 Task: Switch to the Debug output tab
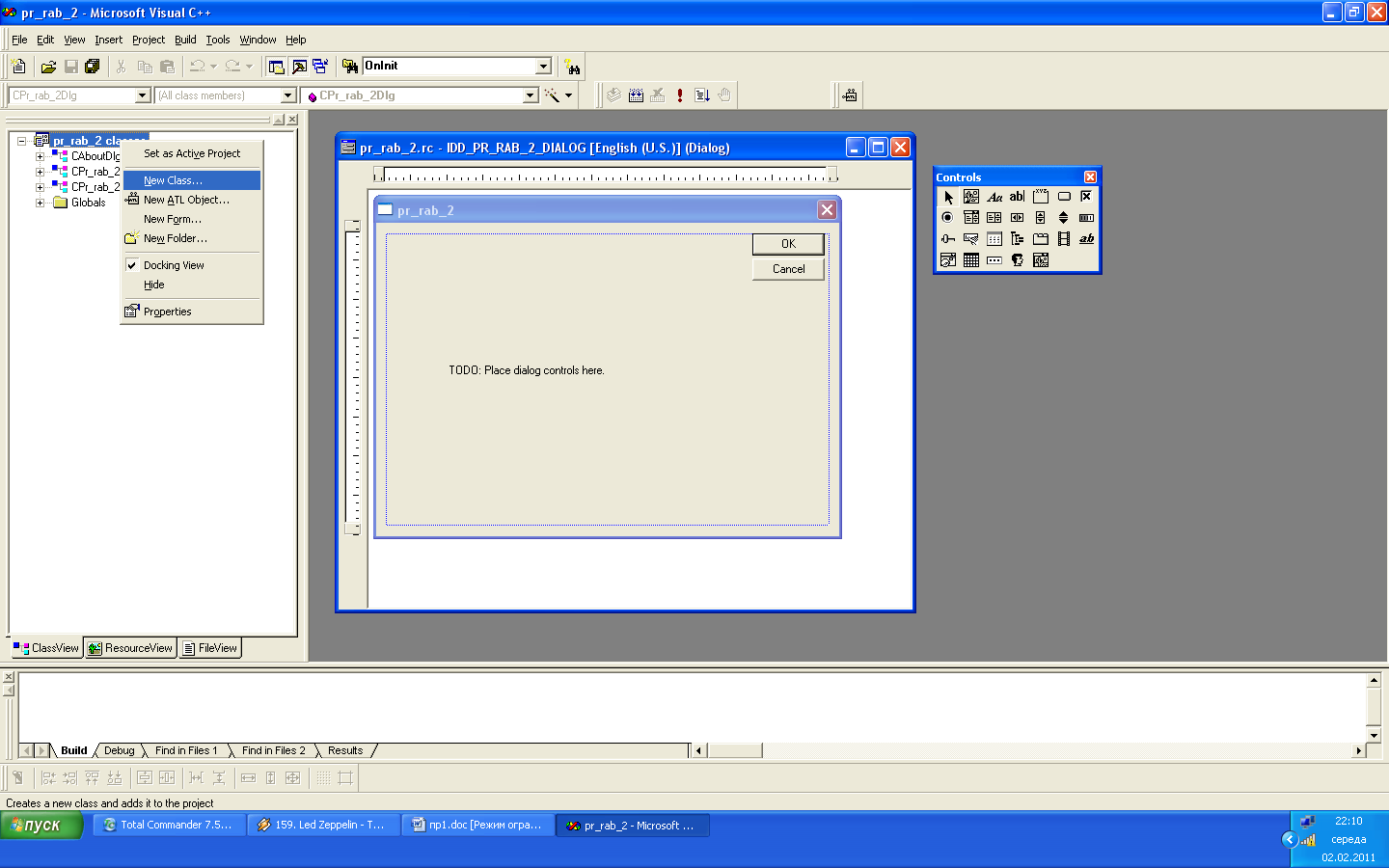click(120, 750)
